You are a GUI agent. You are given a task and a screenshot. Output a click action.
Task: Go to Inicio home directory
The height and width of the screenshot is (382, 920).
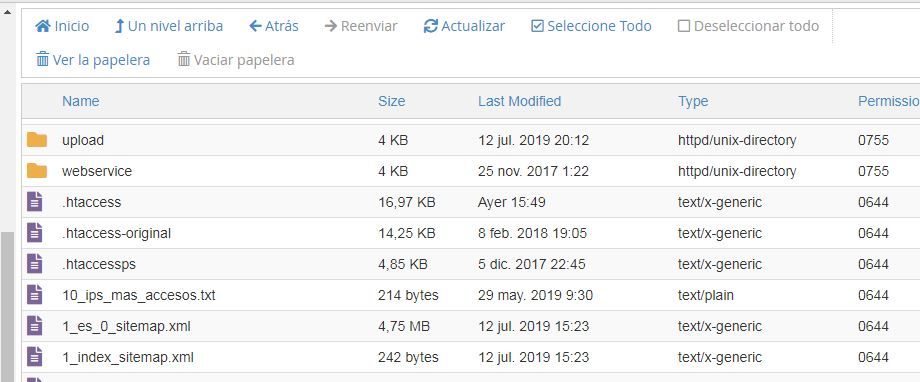coord(62,26)
